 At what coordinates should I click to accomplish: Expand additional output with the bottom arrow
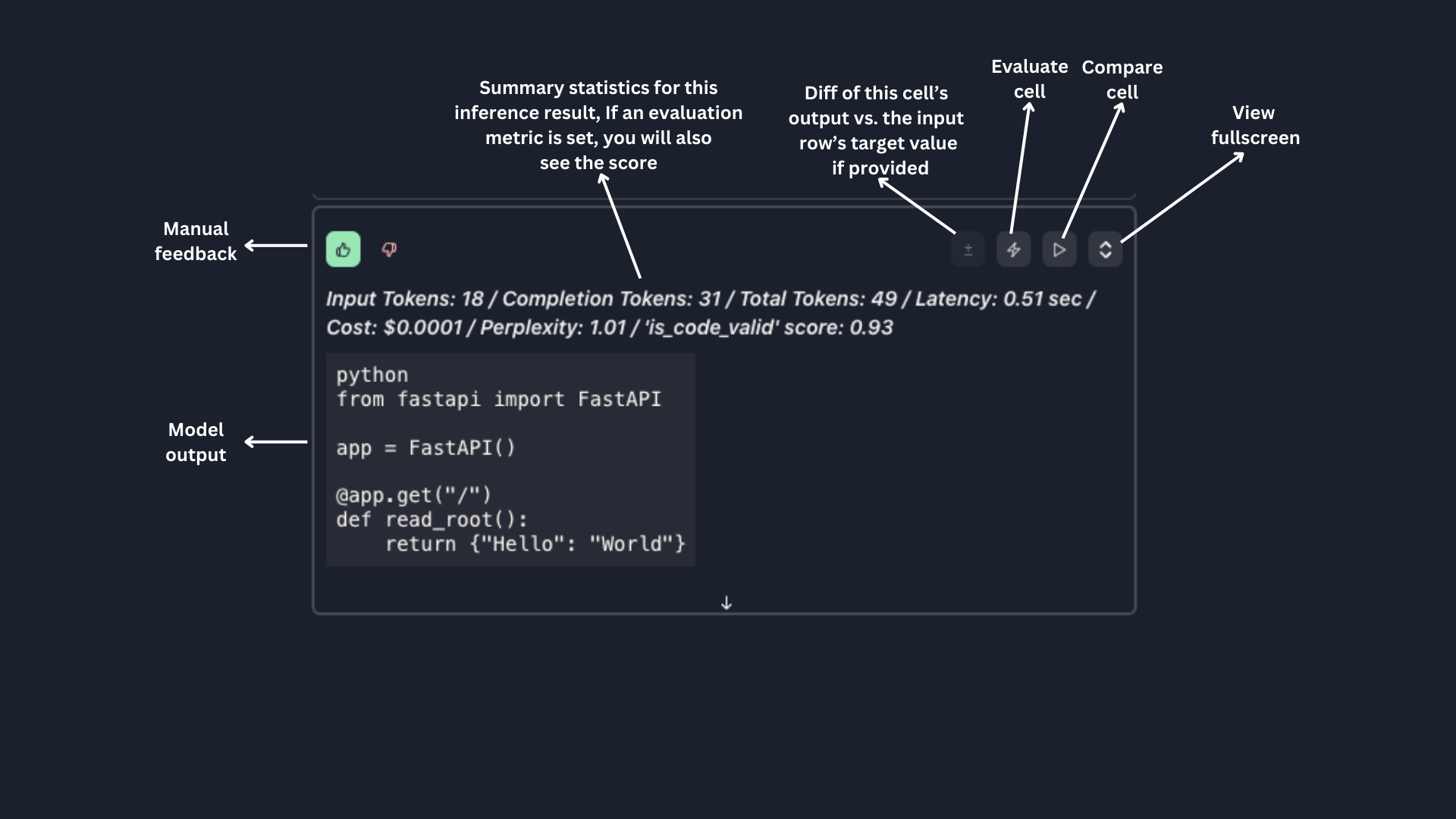[x=726, y=601]
